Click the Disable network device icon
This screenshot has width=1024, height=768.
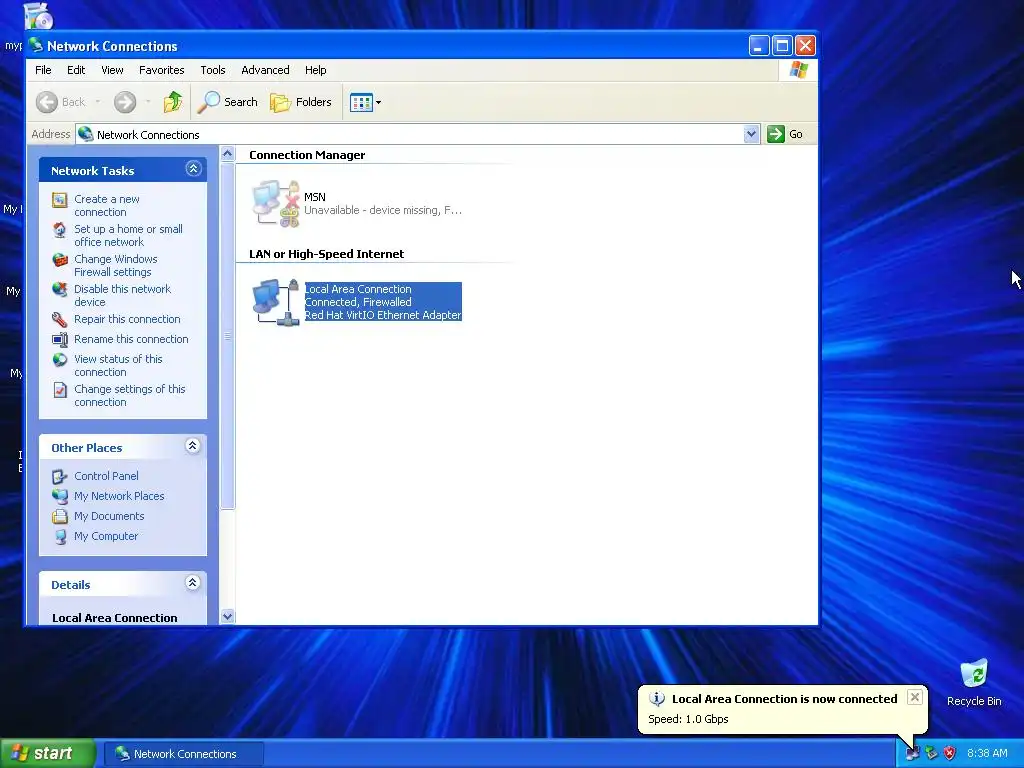click(x=59, y=289)
